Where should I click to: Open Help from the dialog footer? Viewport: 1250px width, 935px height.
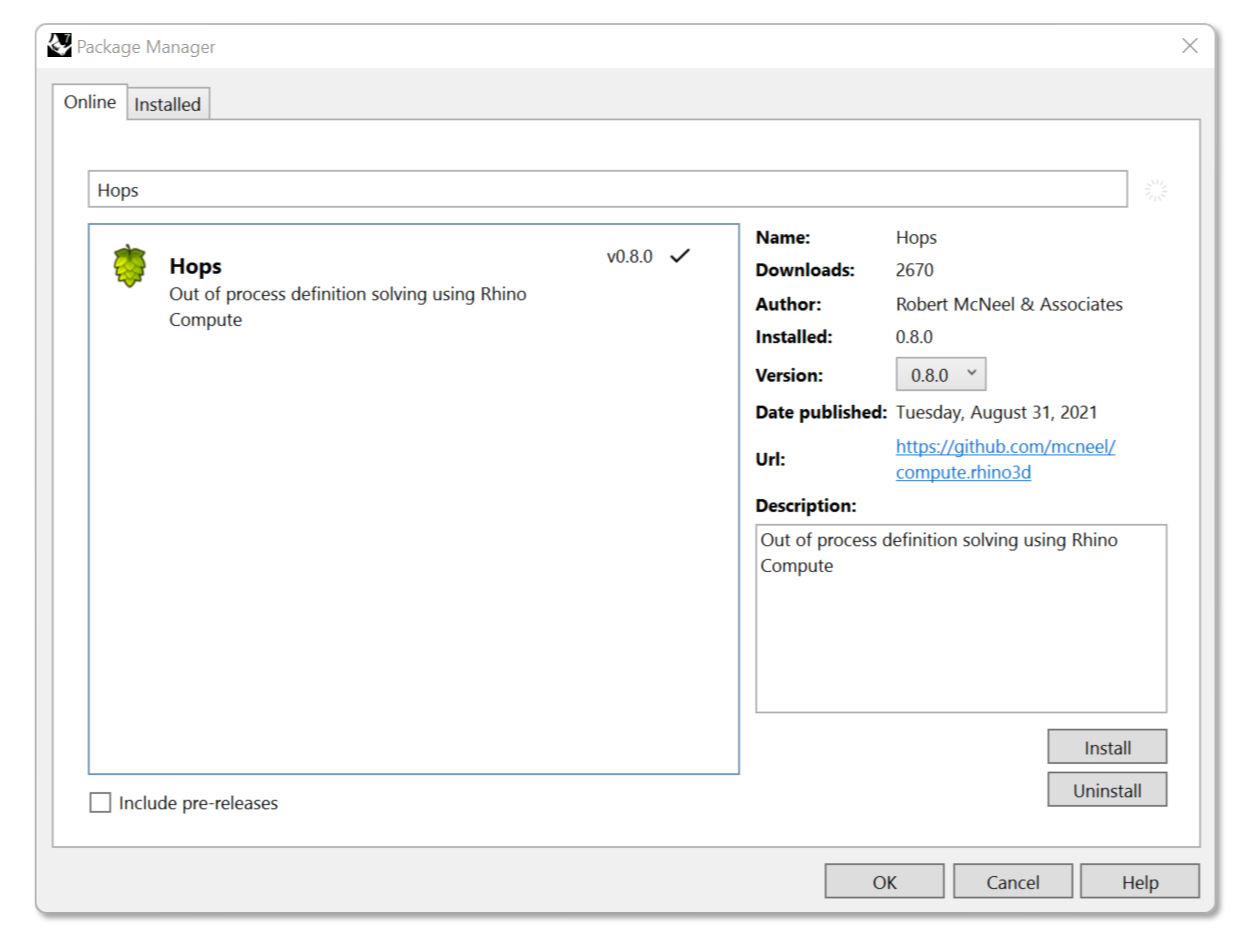pyautogui.click(x=1139, y=882)
